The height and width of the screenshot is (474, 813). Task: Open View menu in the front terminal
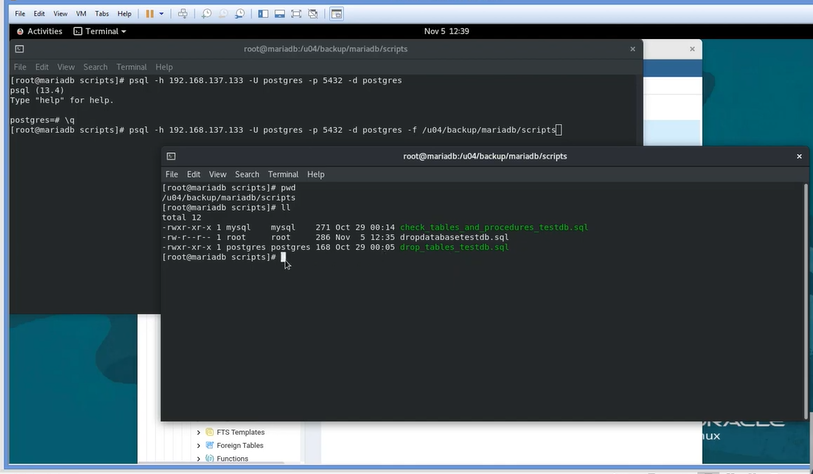[217, 174]
